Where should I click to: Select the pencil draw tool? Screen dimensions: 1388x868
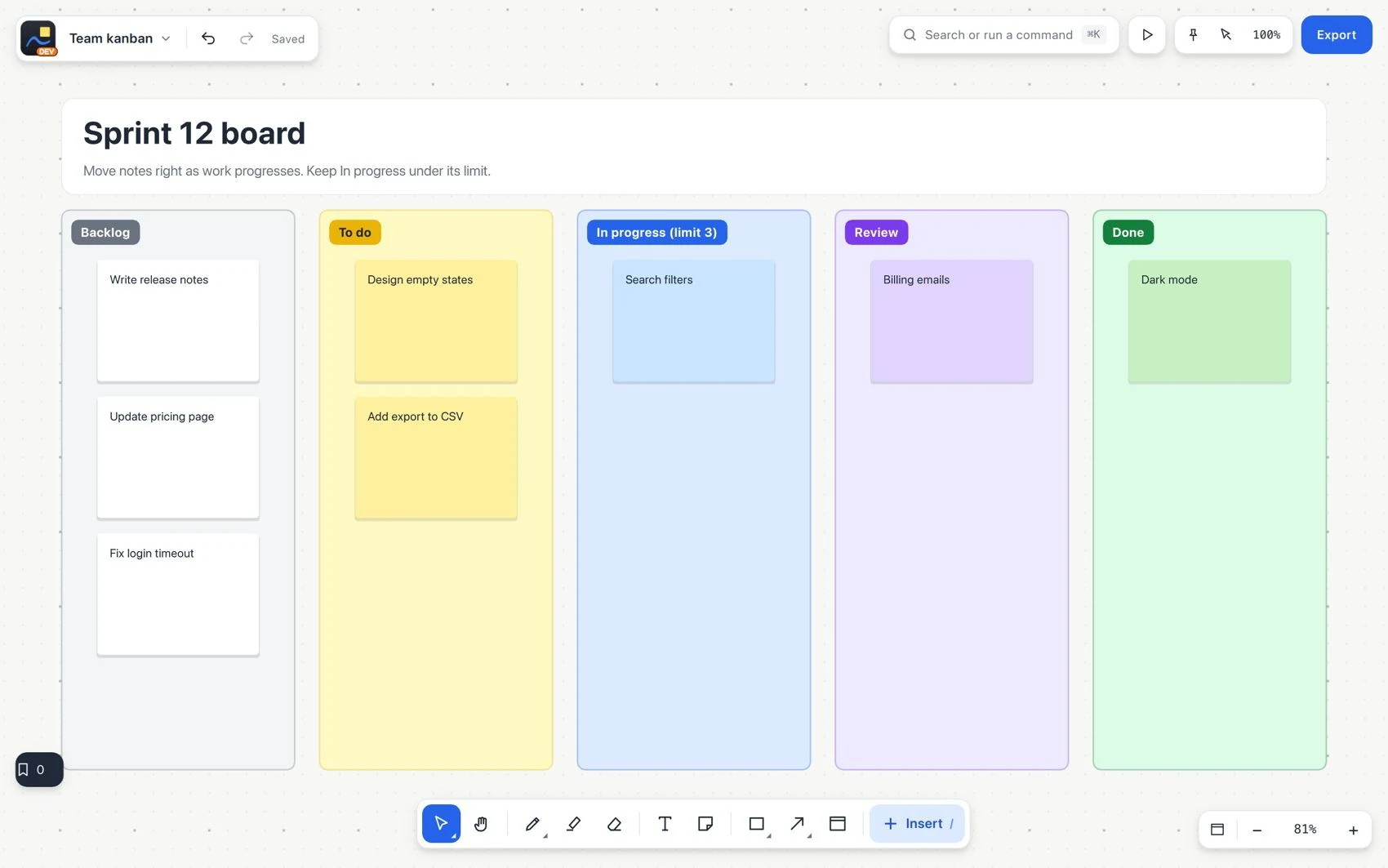click(532, 824)
